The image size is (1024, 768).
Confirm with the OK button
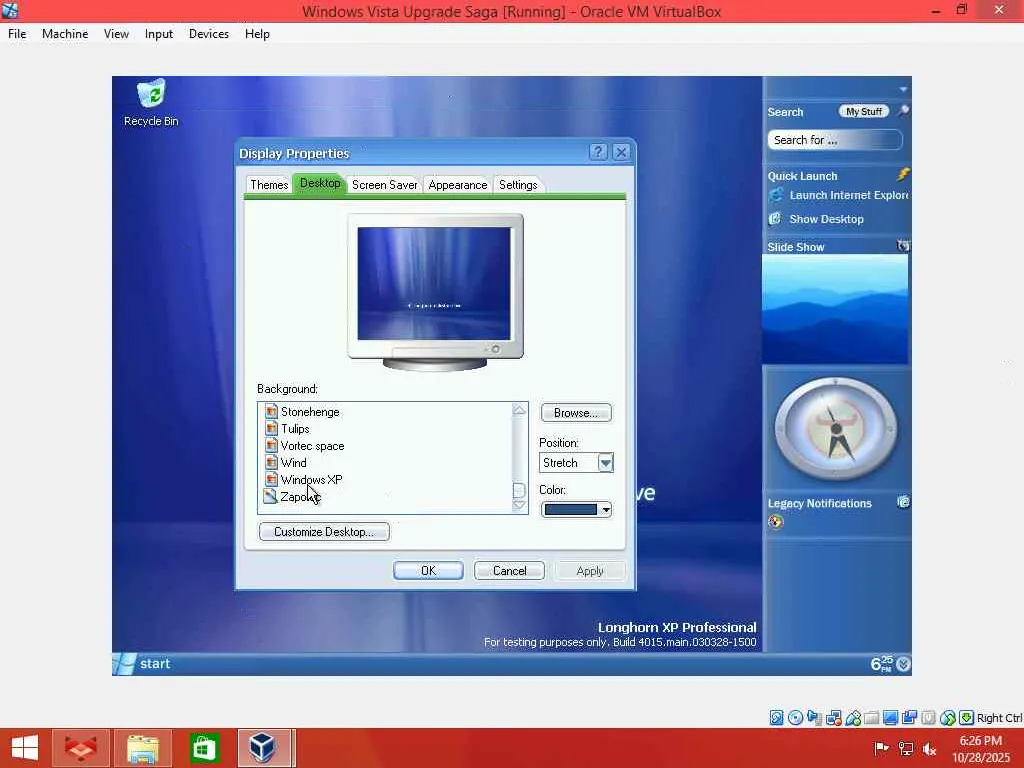pyautogui.click(x=428, y=571)
